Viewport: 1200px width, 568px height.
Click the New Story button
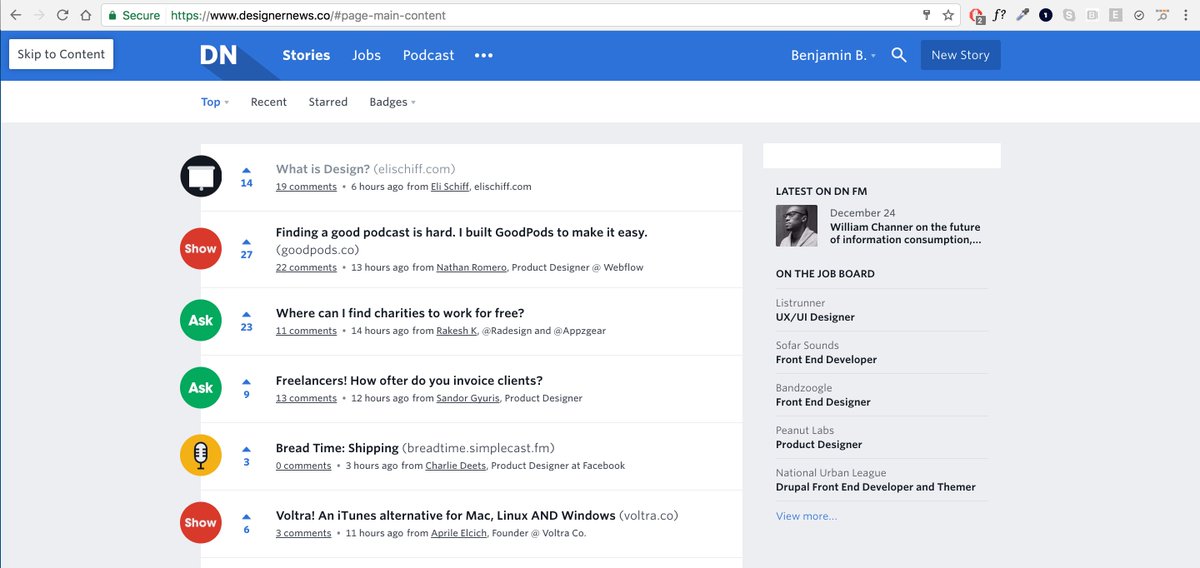(960, 56)
